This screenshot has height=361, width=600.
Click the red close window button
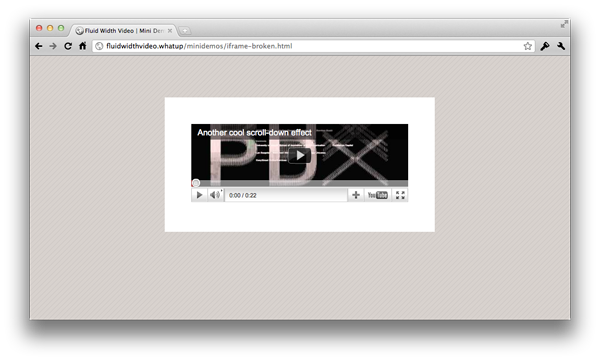click(39, 28)
